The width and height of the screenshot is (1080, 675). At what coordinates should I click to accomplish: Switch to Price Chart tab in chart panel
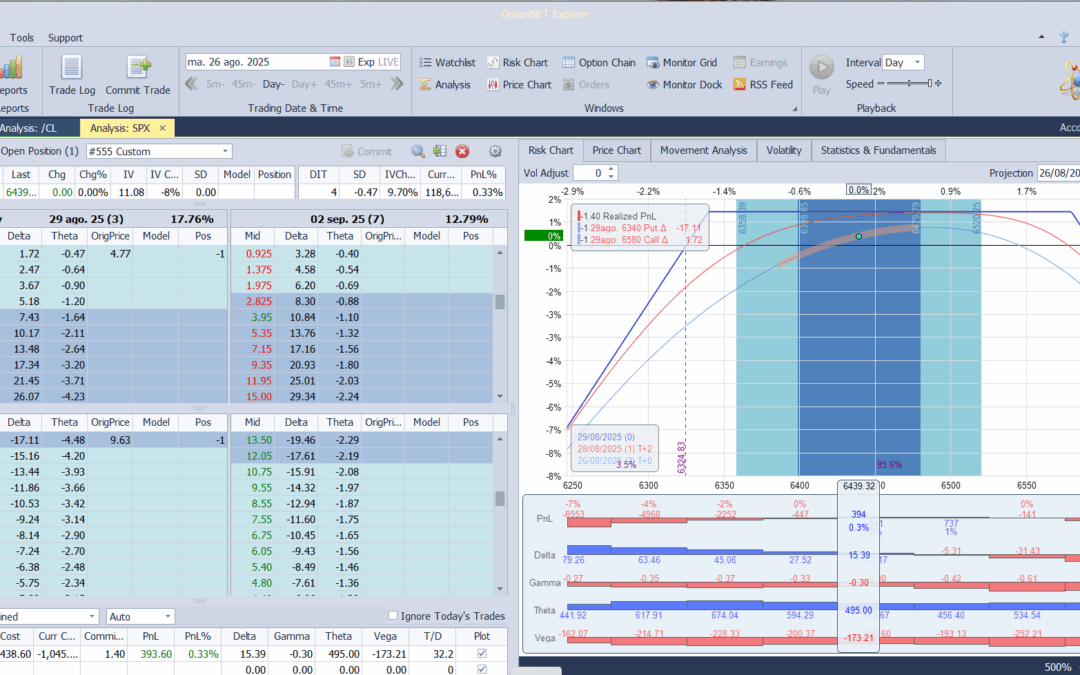616,150
